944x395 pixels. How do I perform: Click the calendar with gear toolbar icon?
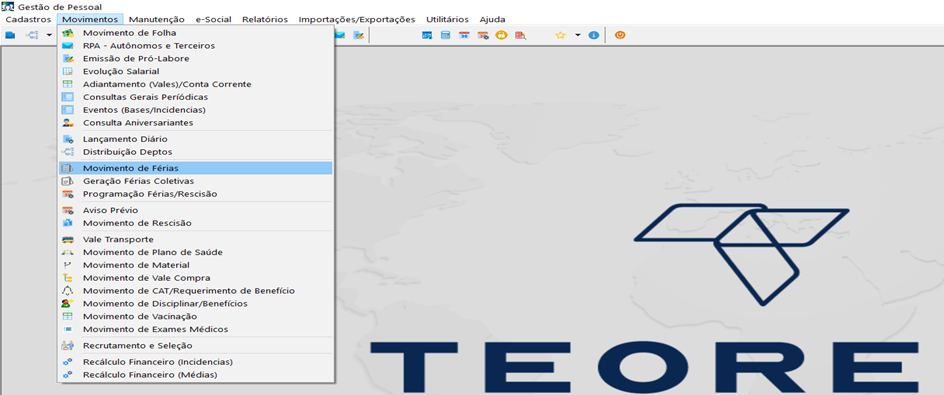click(483, 36)
